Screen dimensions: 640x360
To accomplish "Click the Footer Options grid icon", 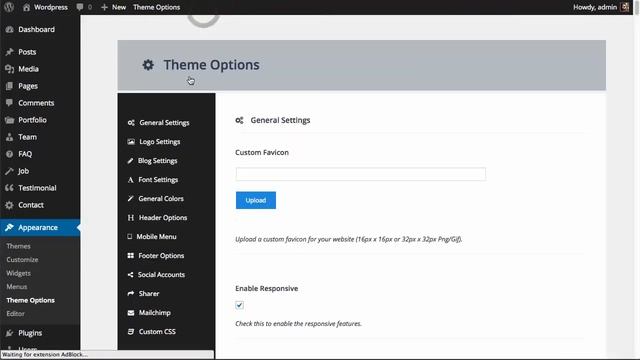I will click(131, 256).
